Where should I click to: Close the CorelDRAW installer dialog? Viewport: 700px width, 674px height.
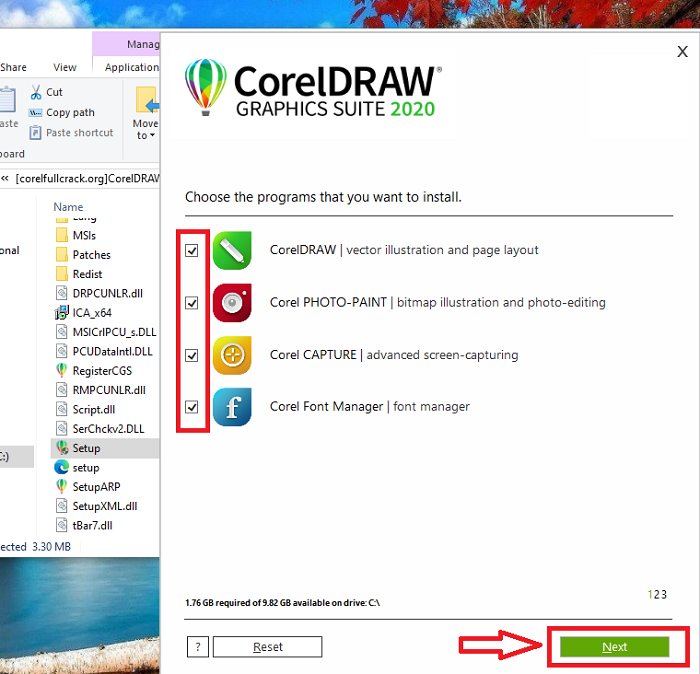click(x=682, y=51)
